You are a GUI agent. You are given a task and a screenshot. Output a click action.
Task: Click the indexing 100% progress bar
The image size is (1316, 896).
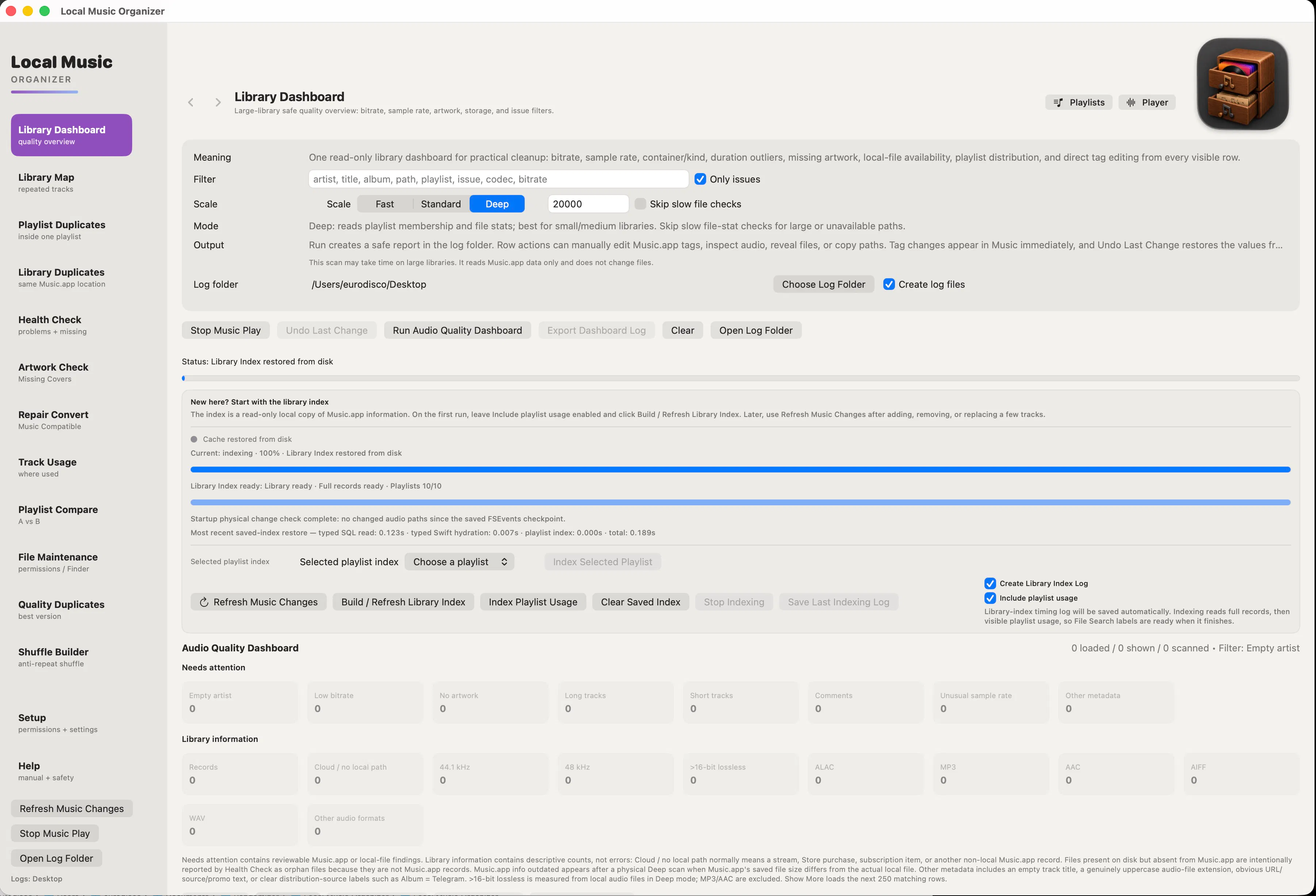[741, 470]
